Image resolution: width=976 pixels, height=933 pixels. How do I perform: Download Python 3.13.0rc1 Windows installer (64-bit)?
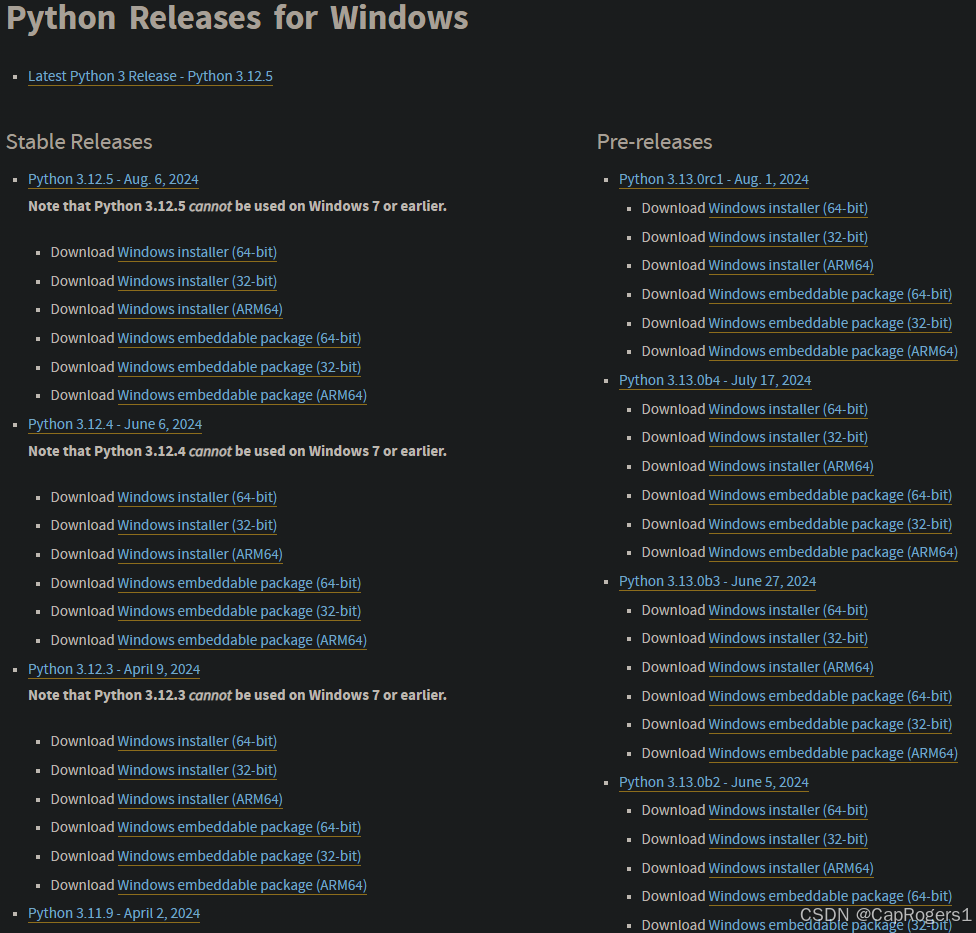pos(788,208)
